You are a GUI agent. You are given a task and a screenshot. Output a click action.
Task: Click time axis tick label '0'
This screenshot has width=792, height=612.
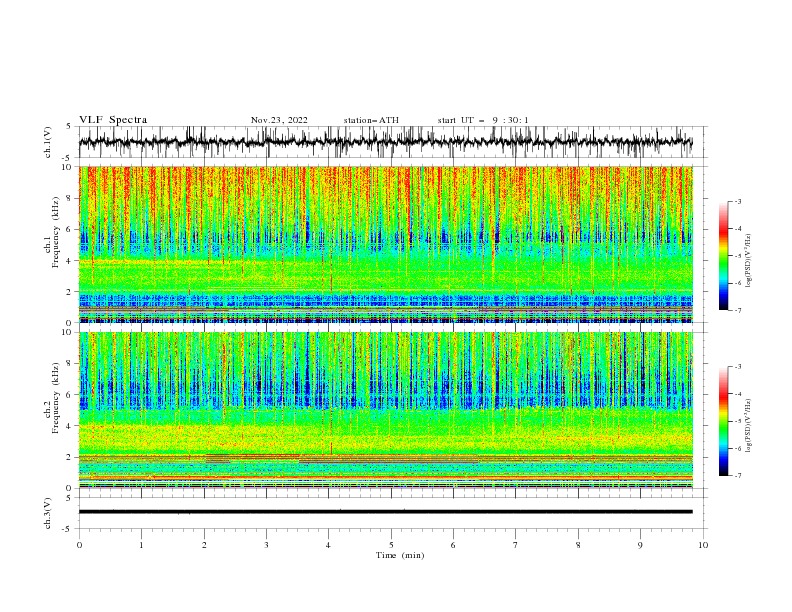click(79, 545)
